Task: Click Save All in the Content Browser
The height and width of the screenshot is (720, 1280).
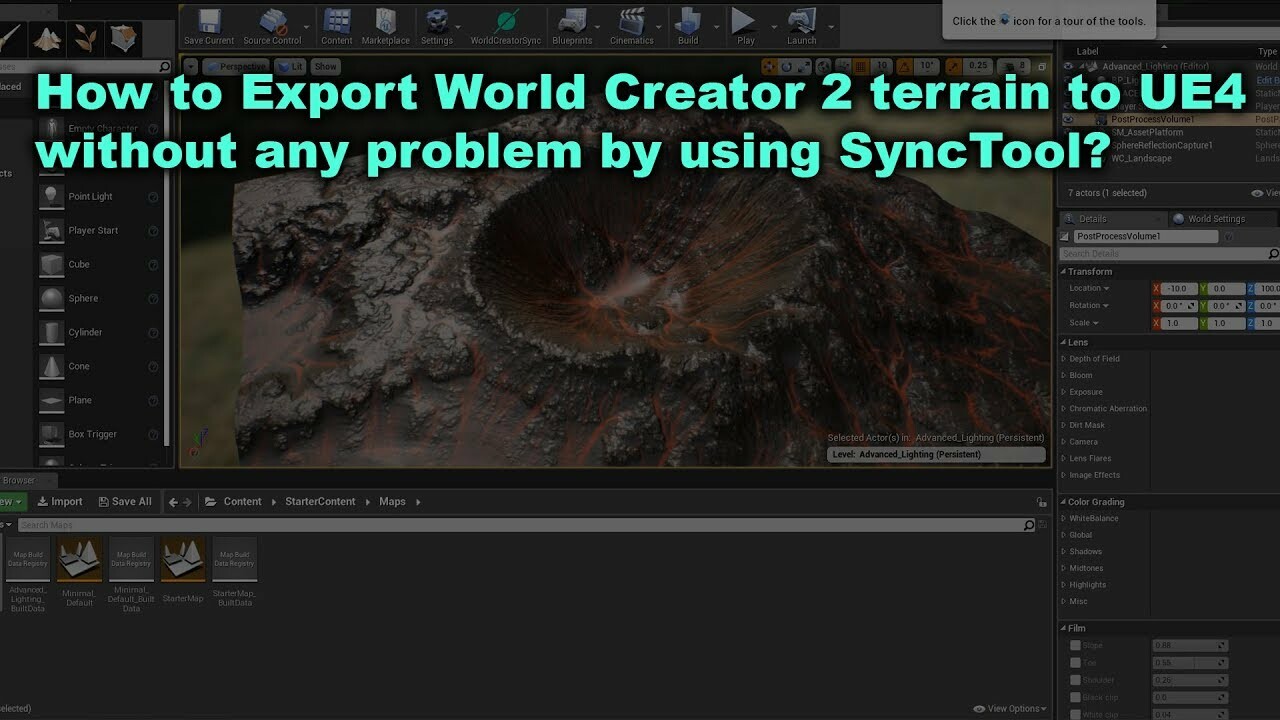Action: tap(125, 501)
